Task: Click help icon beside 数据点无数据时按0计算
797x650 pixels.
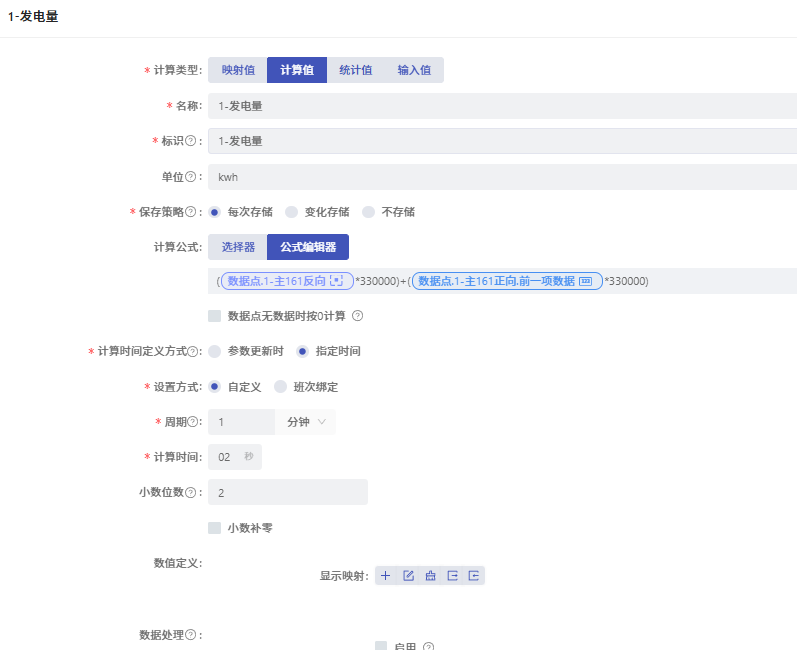Action: tap(357, 316)
